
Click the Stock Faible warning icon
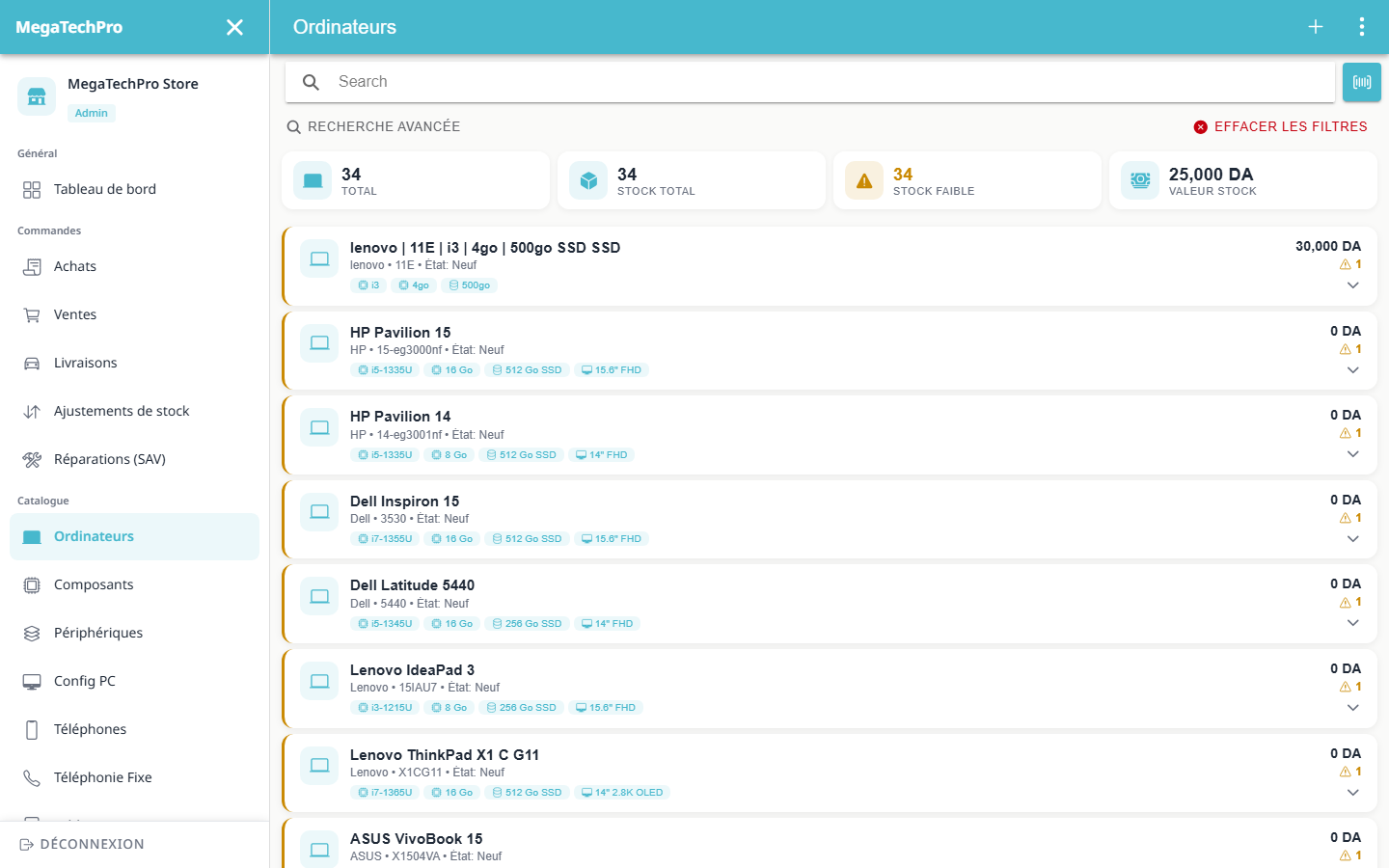(864, 180)
